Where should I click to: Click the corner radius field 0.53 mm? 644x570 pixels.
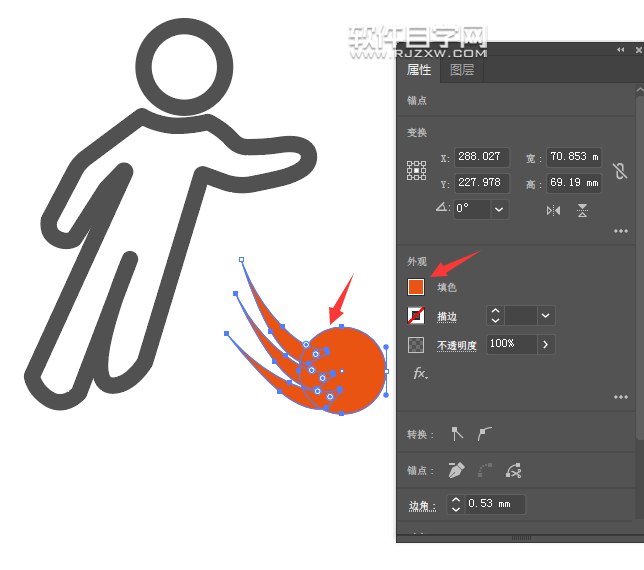(494, 504)
